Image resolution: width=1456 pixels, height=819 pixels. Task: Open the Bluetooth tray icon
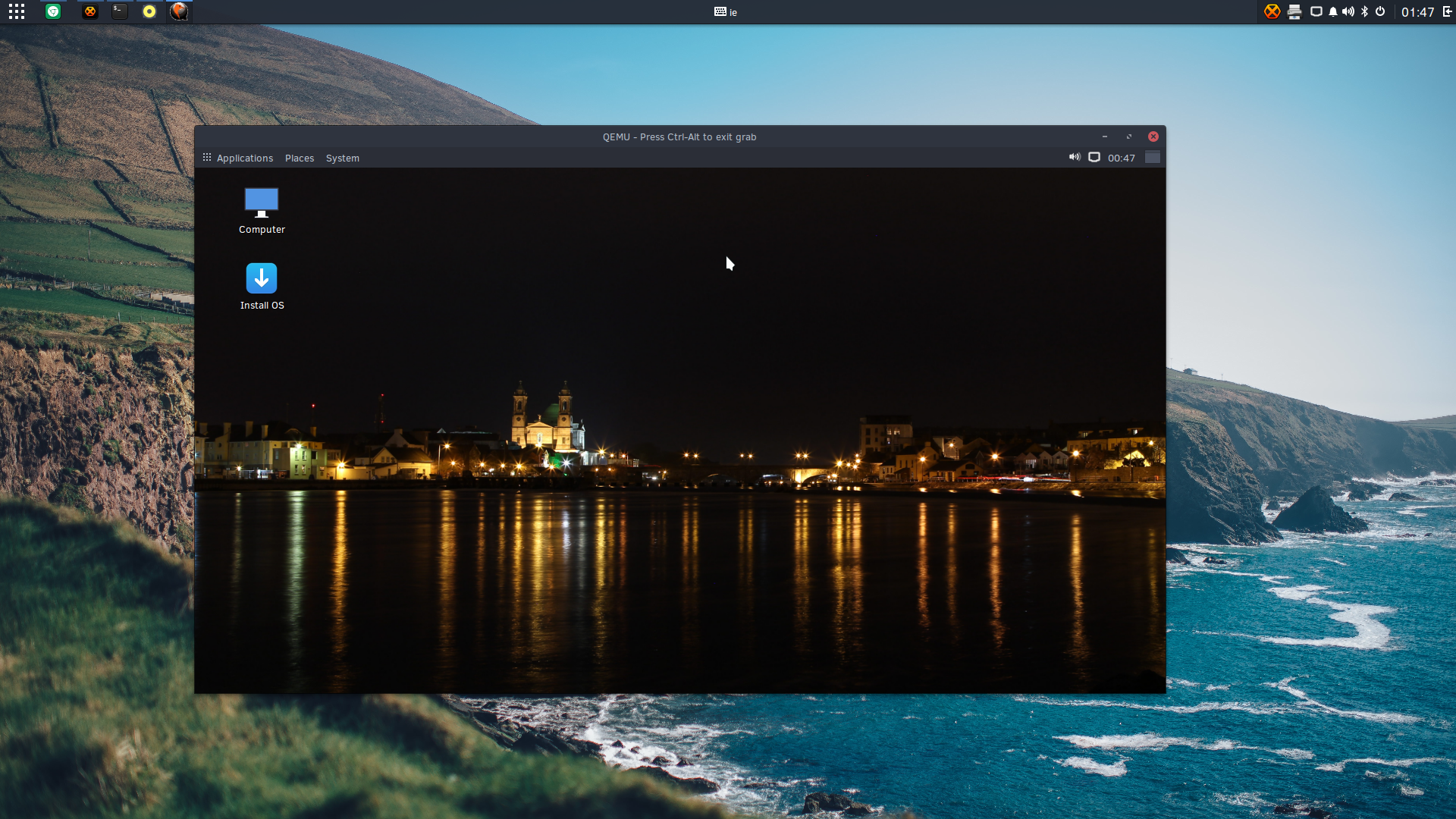tap(1364, 11)
